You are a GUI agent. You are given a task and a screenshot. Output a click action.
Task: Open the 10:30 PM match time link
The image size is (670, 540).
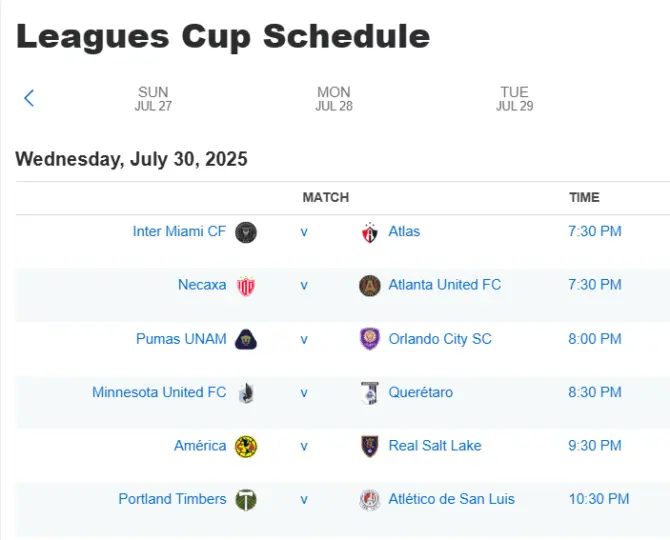[599, 499]
